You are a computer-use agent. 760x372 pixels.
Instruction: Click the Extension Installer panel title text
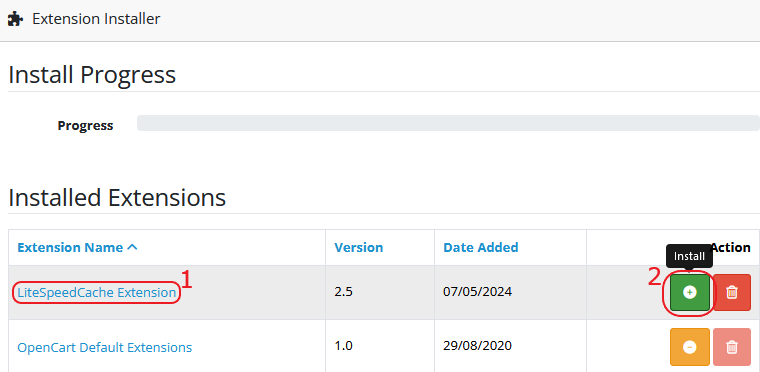tap(96, 19)
